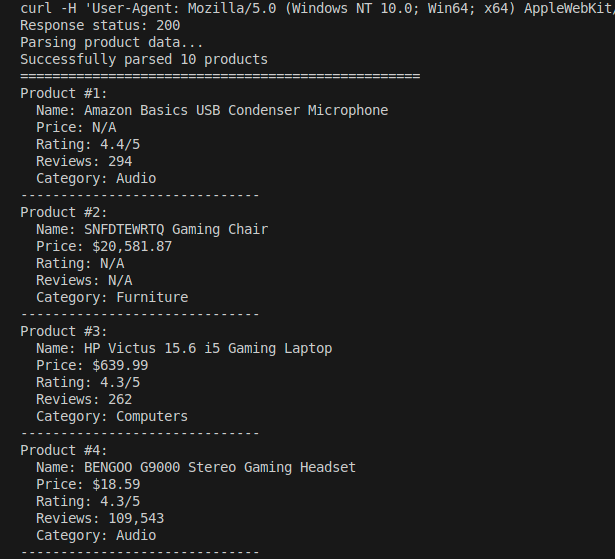Click the "Category: Computers" line
The height and width of the screenshot is (559, 615).
click(112, 416)
